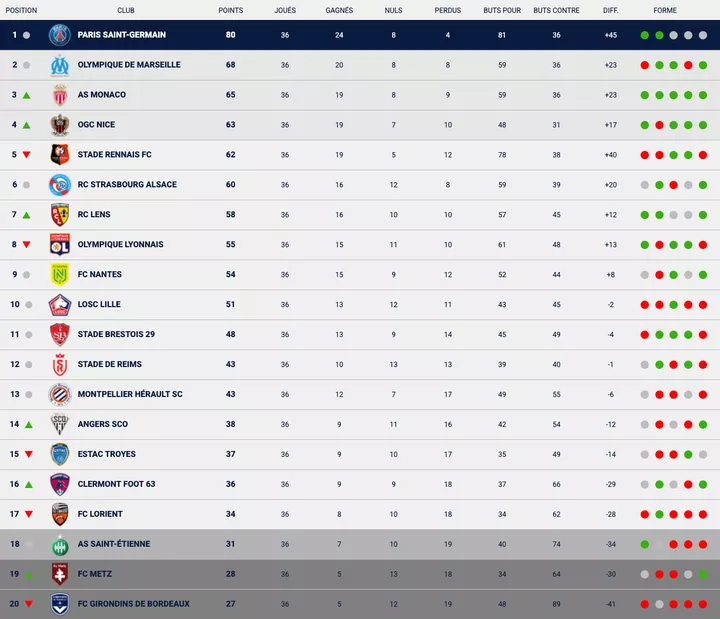Select the AS Monaco crest icon
The width and height of the screenshot is (720, 619).
coord(60,95)
